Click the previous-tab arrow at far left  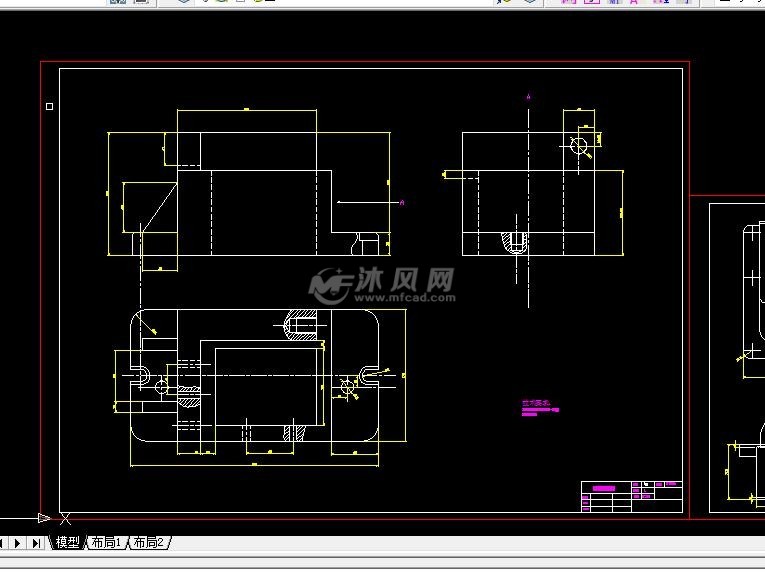pos(5,543)
